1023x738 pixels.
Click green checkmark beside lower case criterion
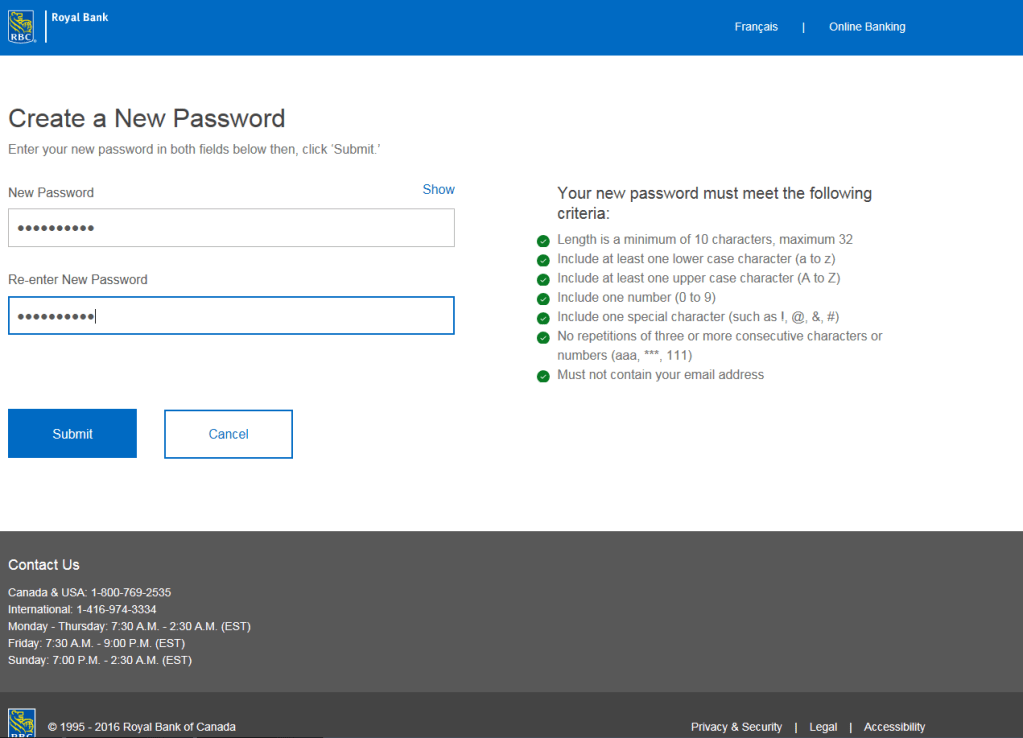pos(543,260)
